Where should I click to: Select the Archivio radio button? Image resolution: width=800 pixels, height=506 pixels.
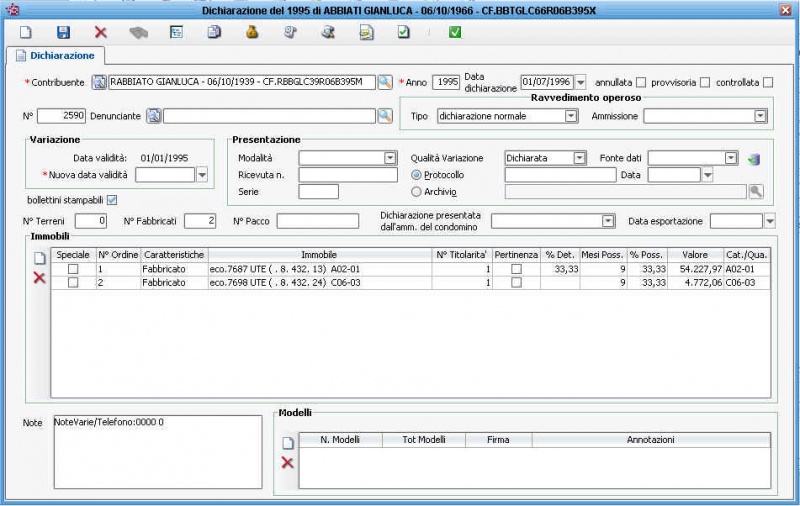point(417,192)
